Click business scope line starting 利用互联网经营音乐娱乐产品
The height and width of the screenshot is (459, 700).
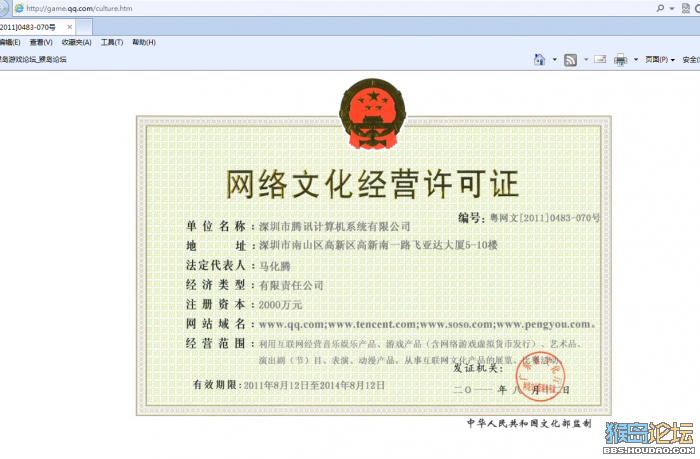(420, 344)
